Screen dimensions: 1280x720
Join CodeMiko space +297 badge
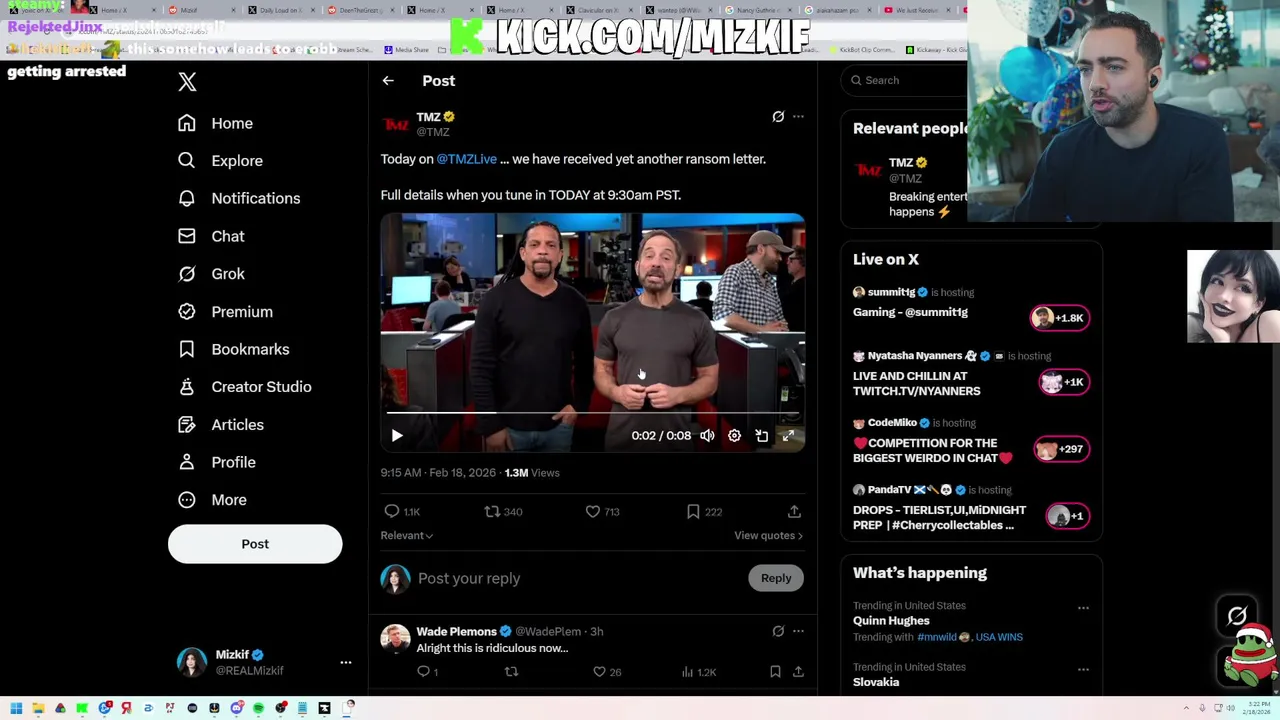tap(1061, 449)
